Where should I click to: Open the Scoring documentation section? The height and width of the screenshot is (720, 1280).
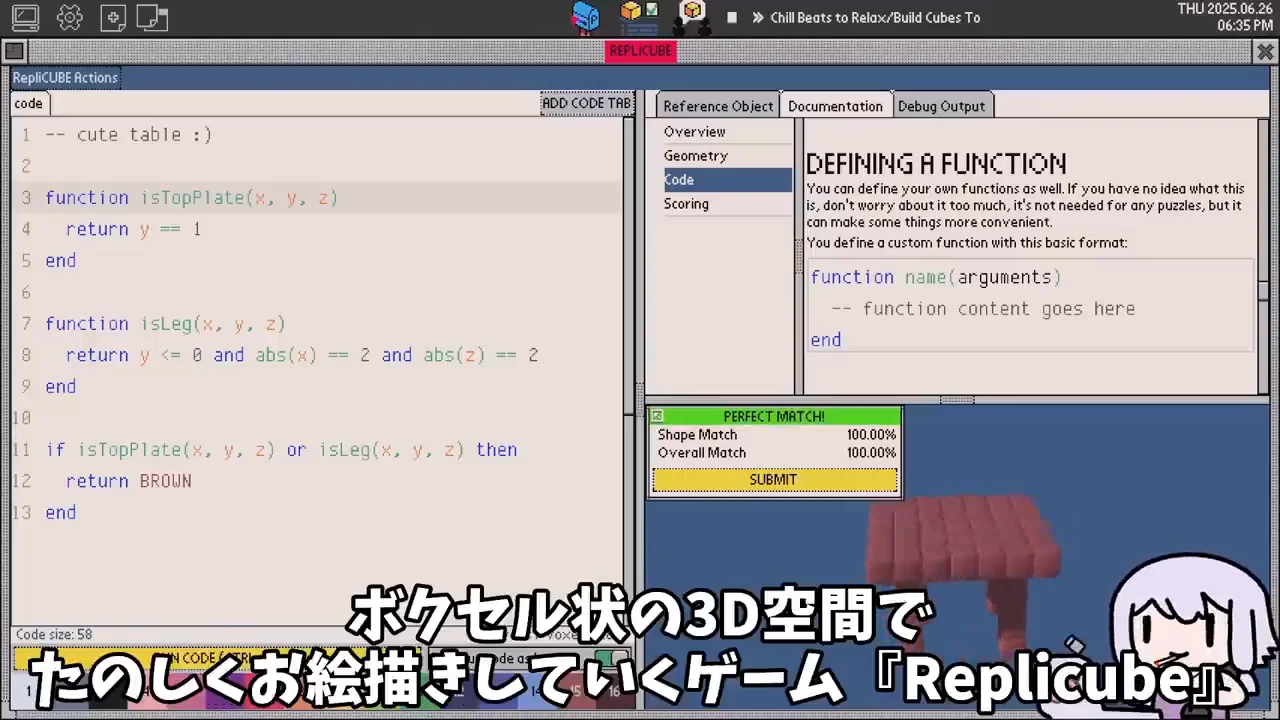point(727,204)
